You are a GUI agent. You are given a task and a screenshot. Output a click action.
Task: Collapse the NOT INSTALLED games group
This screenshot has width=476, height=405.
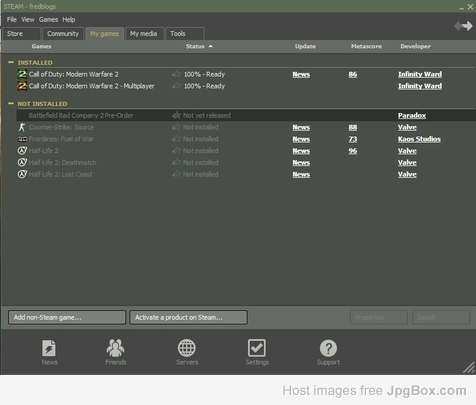tap(11, 104)
